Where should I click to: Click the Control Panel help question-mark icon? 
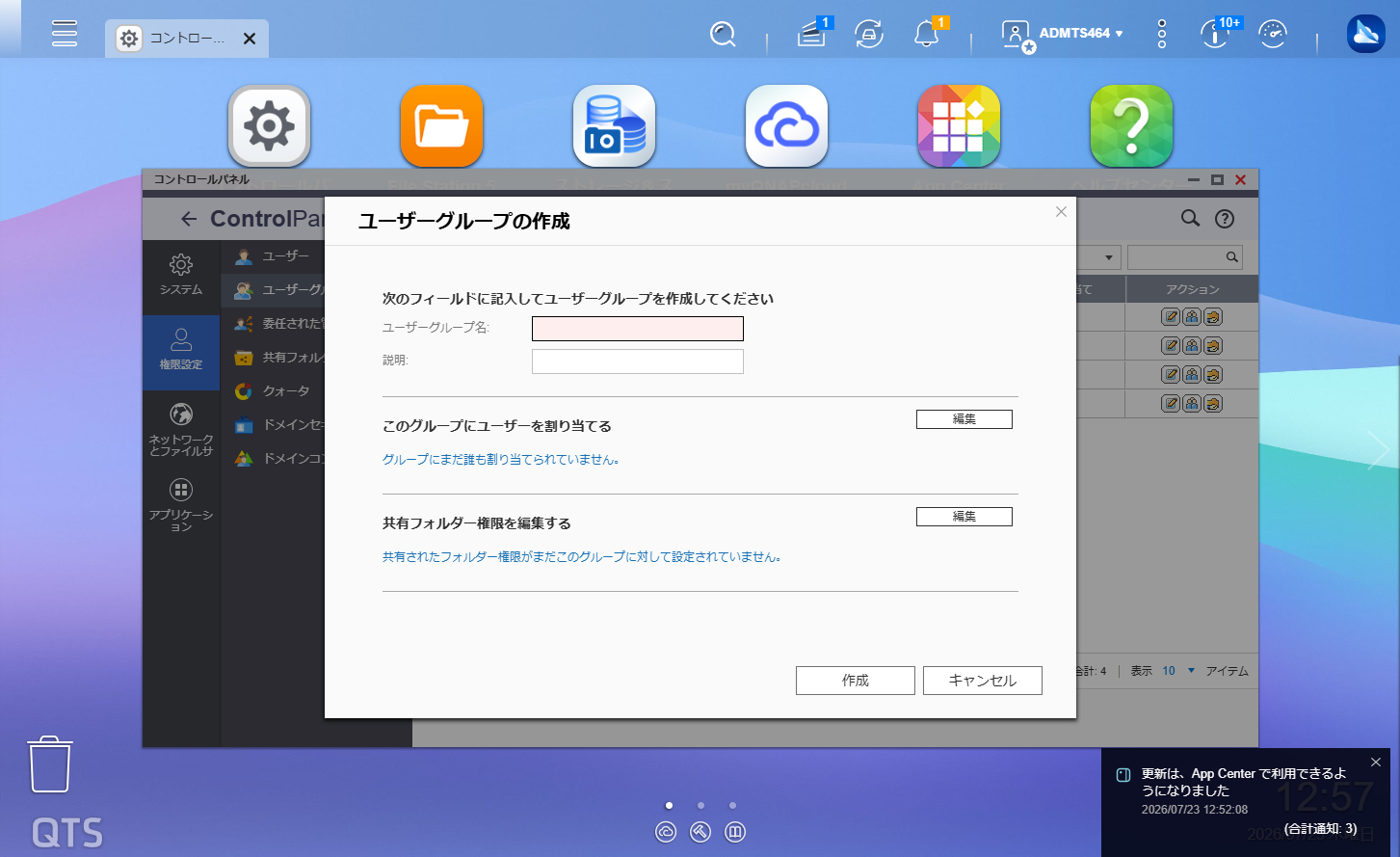click(1225, 219)
